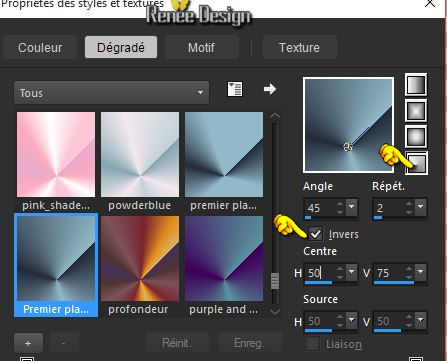Viewport: 447px width, 361px height.
Task: Click the plus button to add gradient
Action: coord(28,343)
